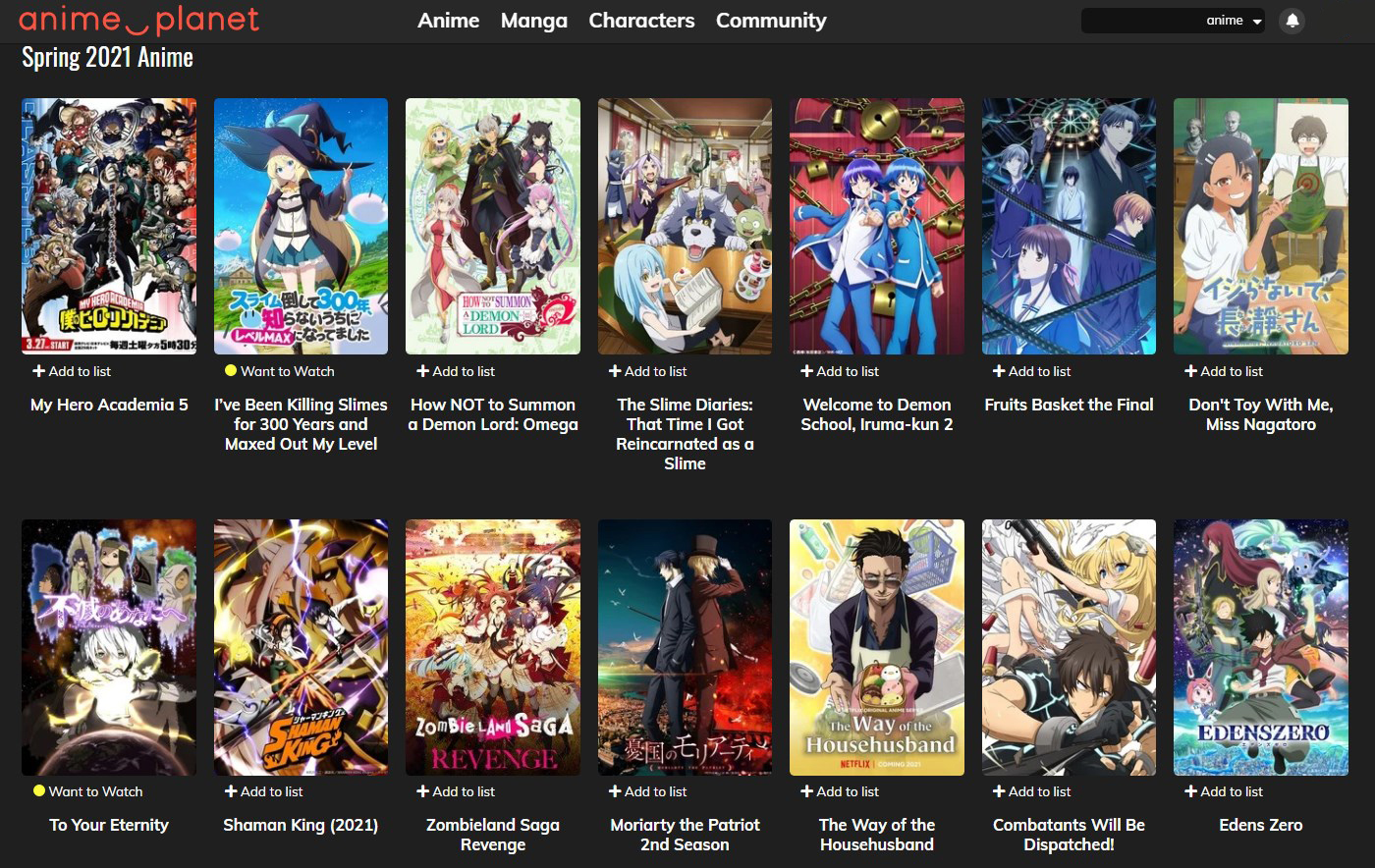Open the Community menu
Viewport: 1375px width, 868px height.
point(771,21)
